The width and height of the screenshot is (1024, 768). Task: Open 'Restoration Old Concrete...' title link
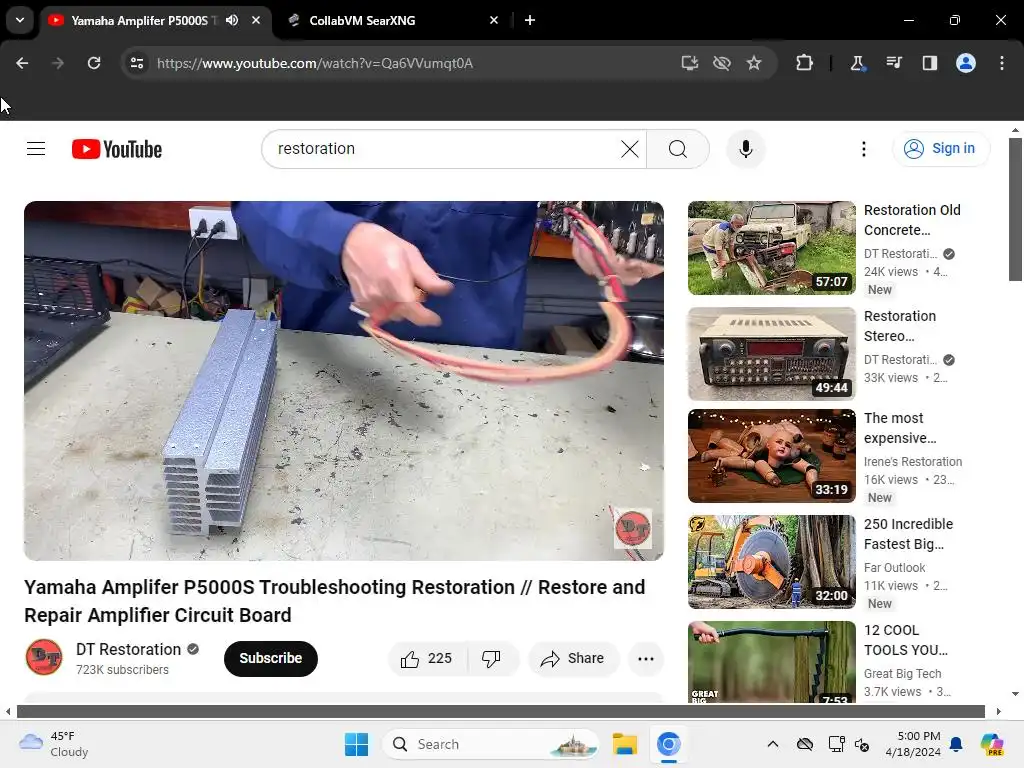coord(912,220)
